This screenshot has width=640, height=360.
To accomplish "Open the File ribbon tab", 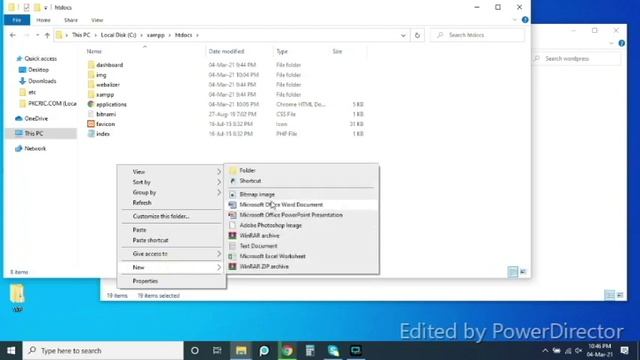I will click(17, 20).
